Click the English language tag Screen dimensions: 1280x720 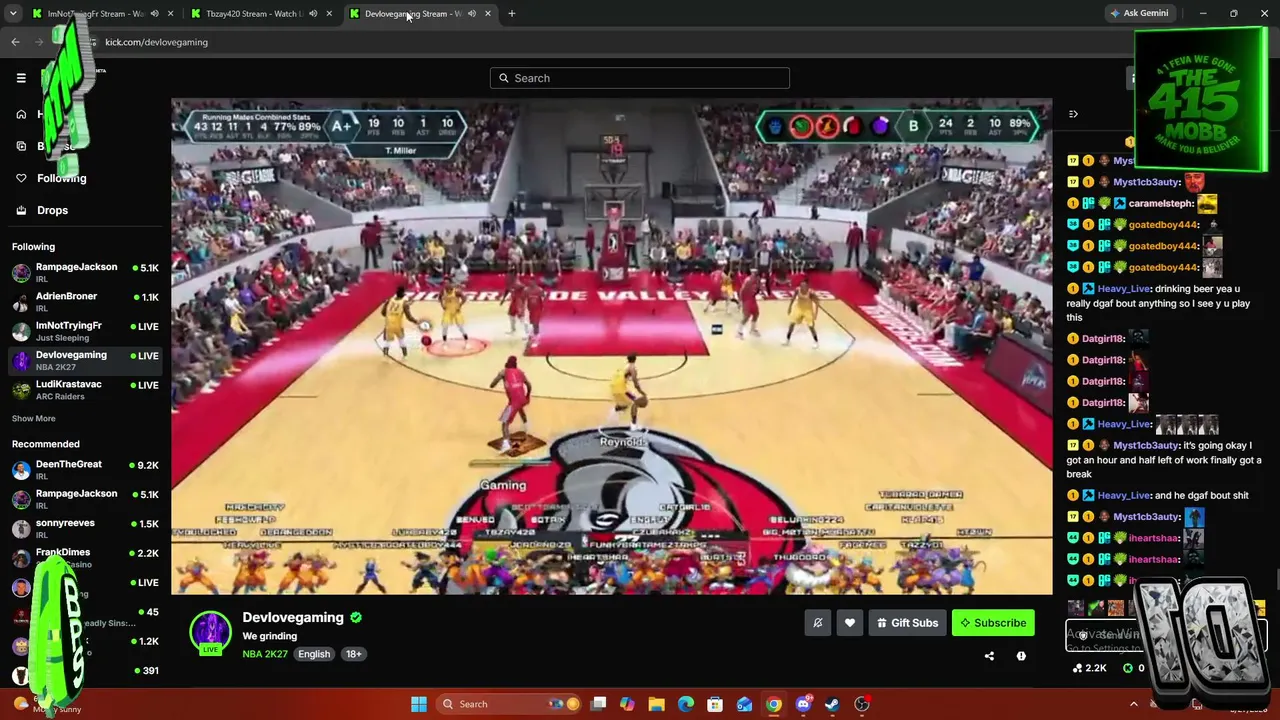[x=314, y=654]
